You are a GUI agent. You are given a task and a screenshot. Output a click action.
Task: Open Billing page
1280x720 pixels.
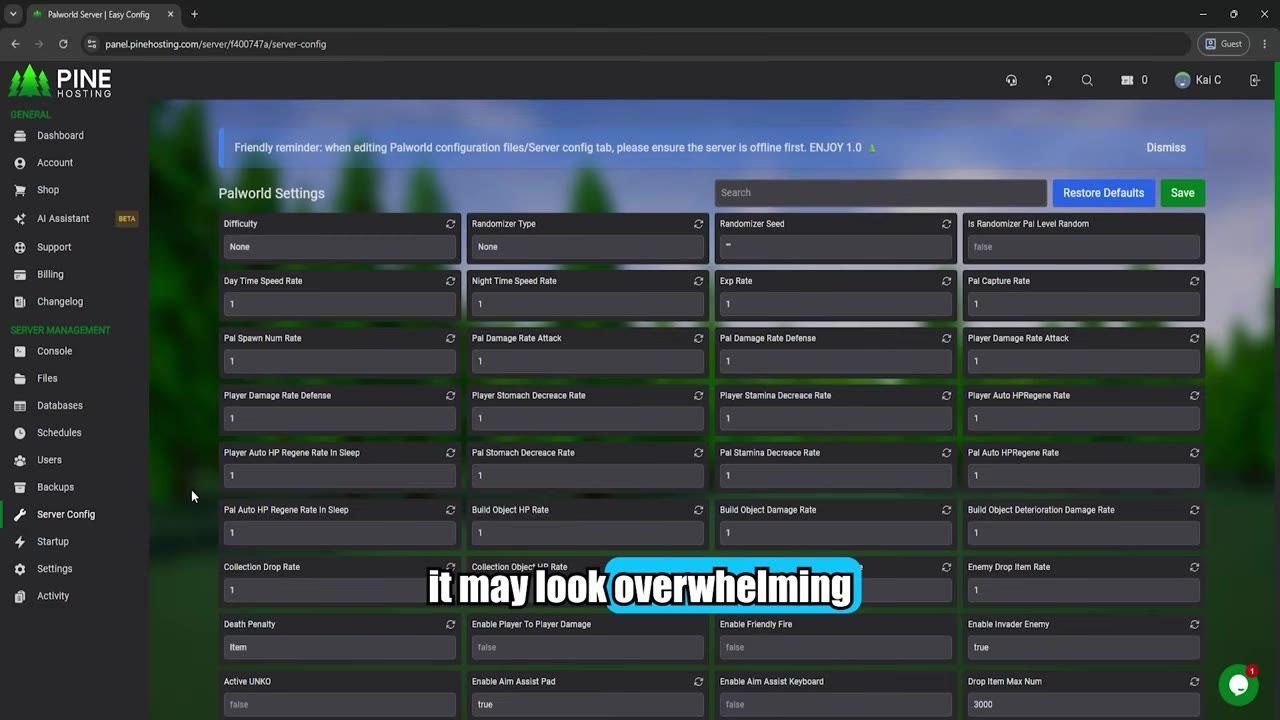click(50, 274)
